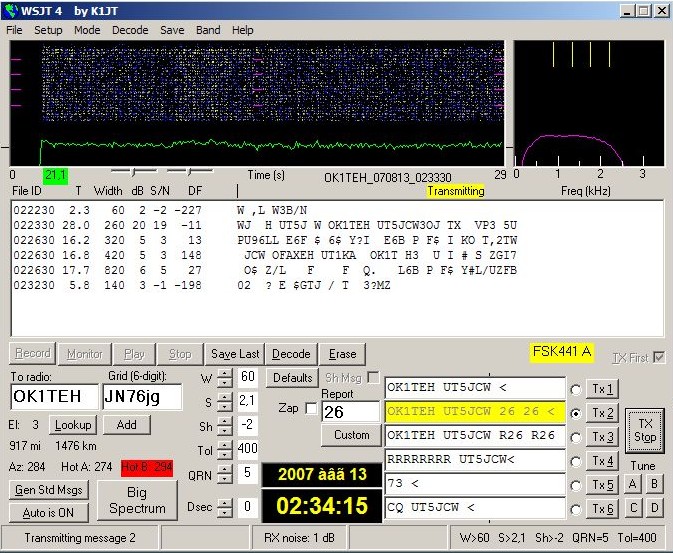Click the Erase button
The image size is (673, 553).
342,354
